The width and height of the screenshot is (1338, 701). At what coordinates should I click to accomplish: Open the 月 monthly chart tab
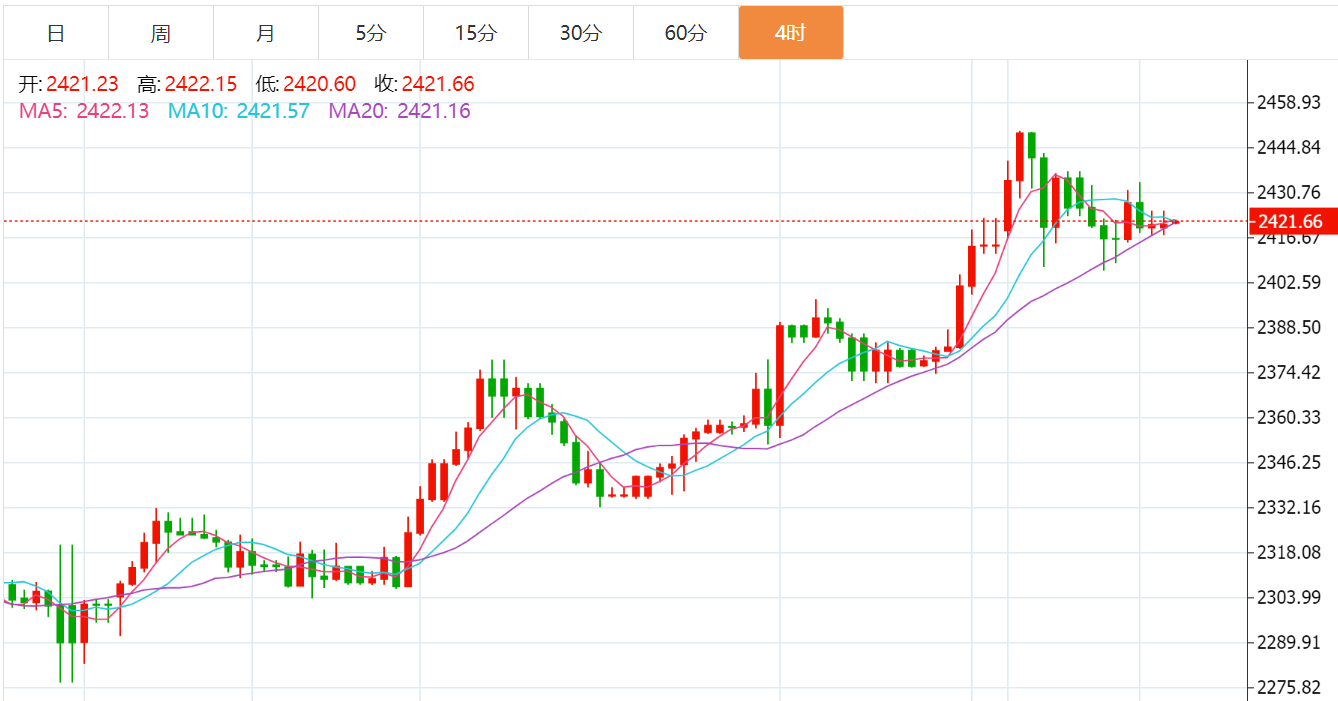tap(266, 33)
